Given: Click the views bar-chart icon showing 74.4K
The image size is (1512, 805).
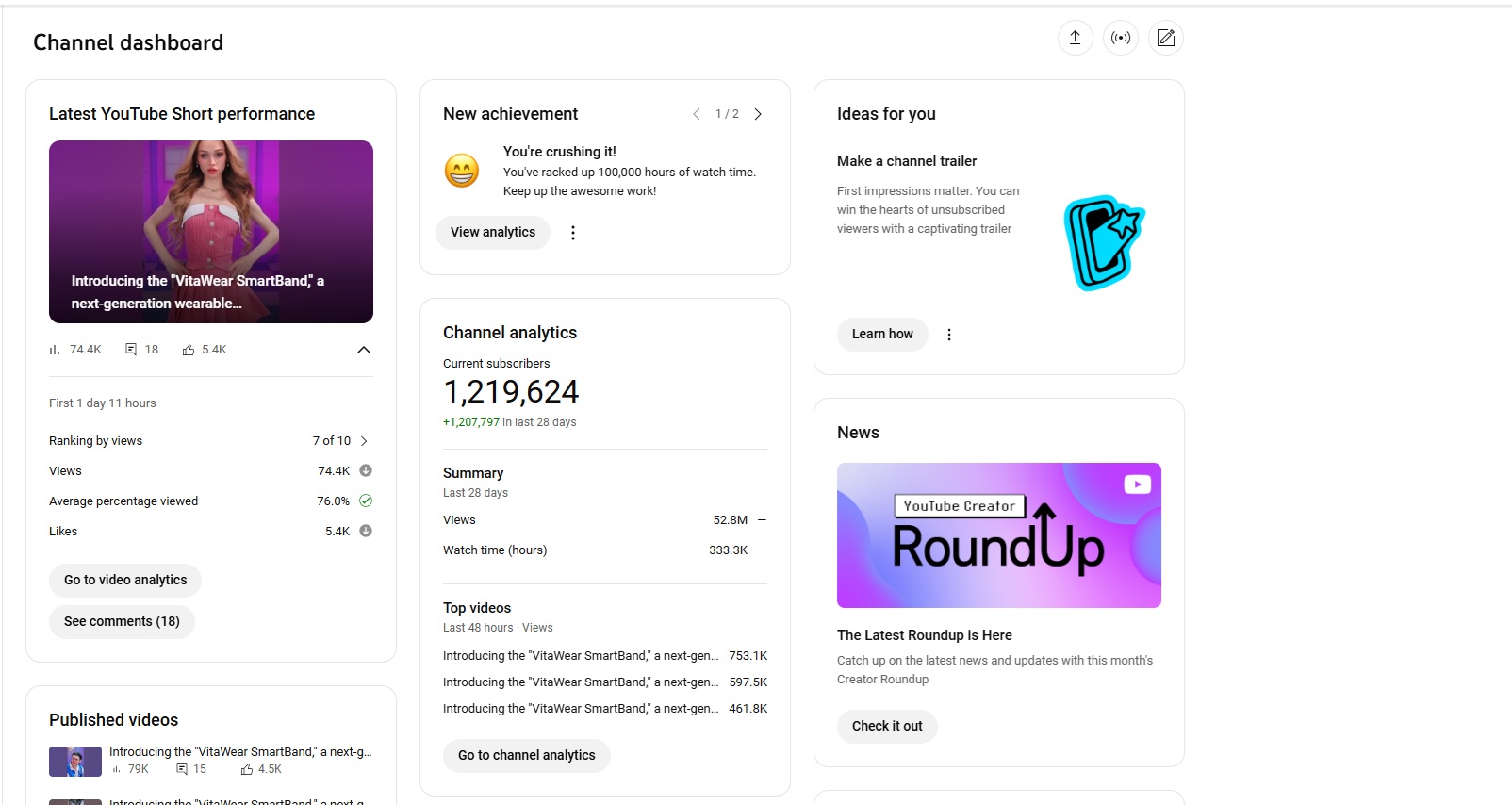Looking at the screenshot, I should (x=55, y=350).
